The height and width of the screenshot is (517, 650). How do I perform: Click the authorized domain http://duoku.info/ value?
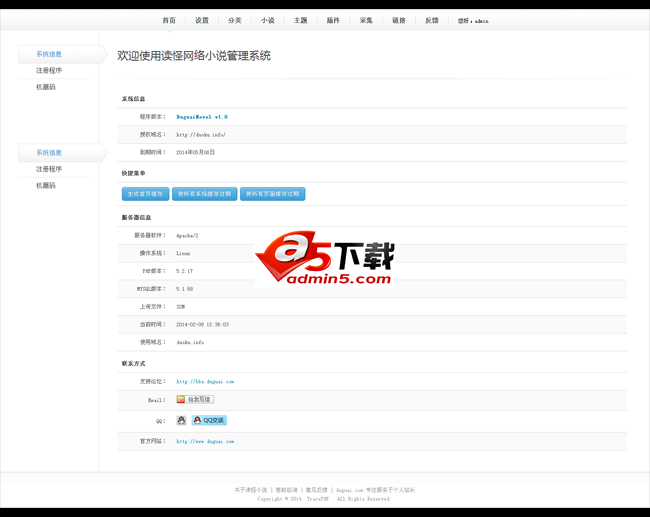coord(201,135)
